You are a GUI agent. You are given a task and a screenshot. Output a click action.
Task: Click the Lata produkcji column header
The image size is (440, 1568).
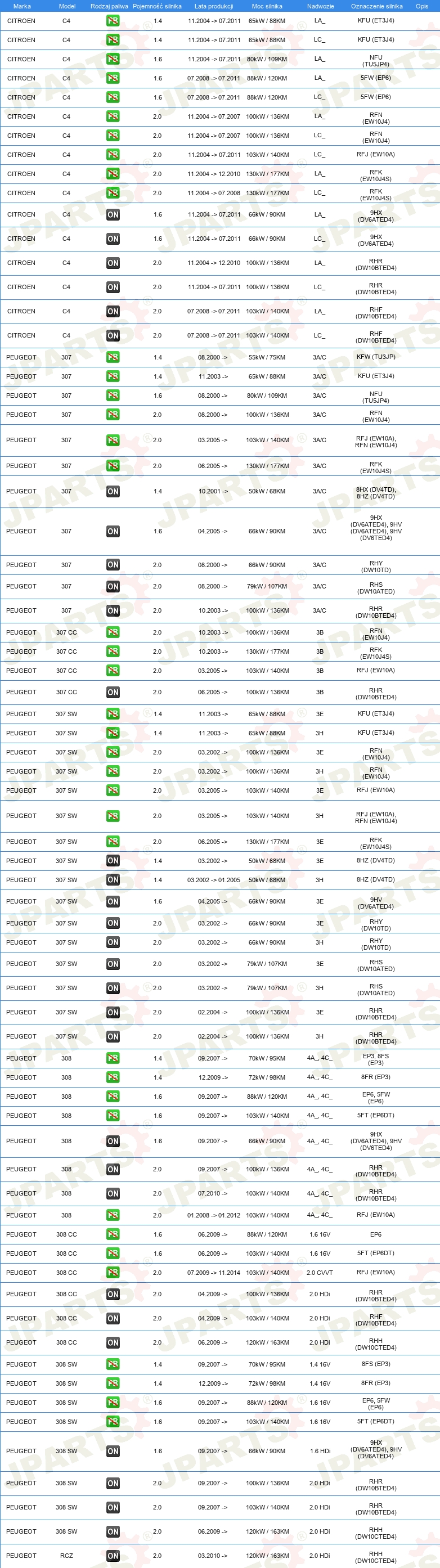pyautogui.click(x=214, y=6)
